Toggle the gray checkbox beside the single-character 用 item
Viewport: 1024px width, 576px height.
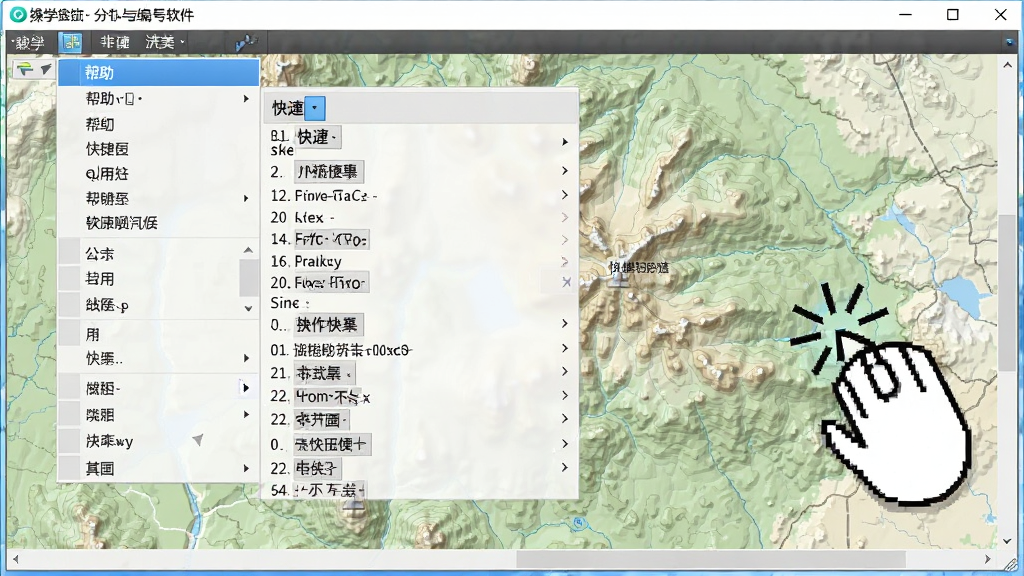[x=69, y=334]
